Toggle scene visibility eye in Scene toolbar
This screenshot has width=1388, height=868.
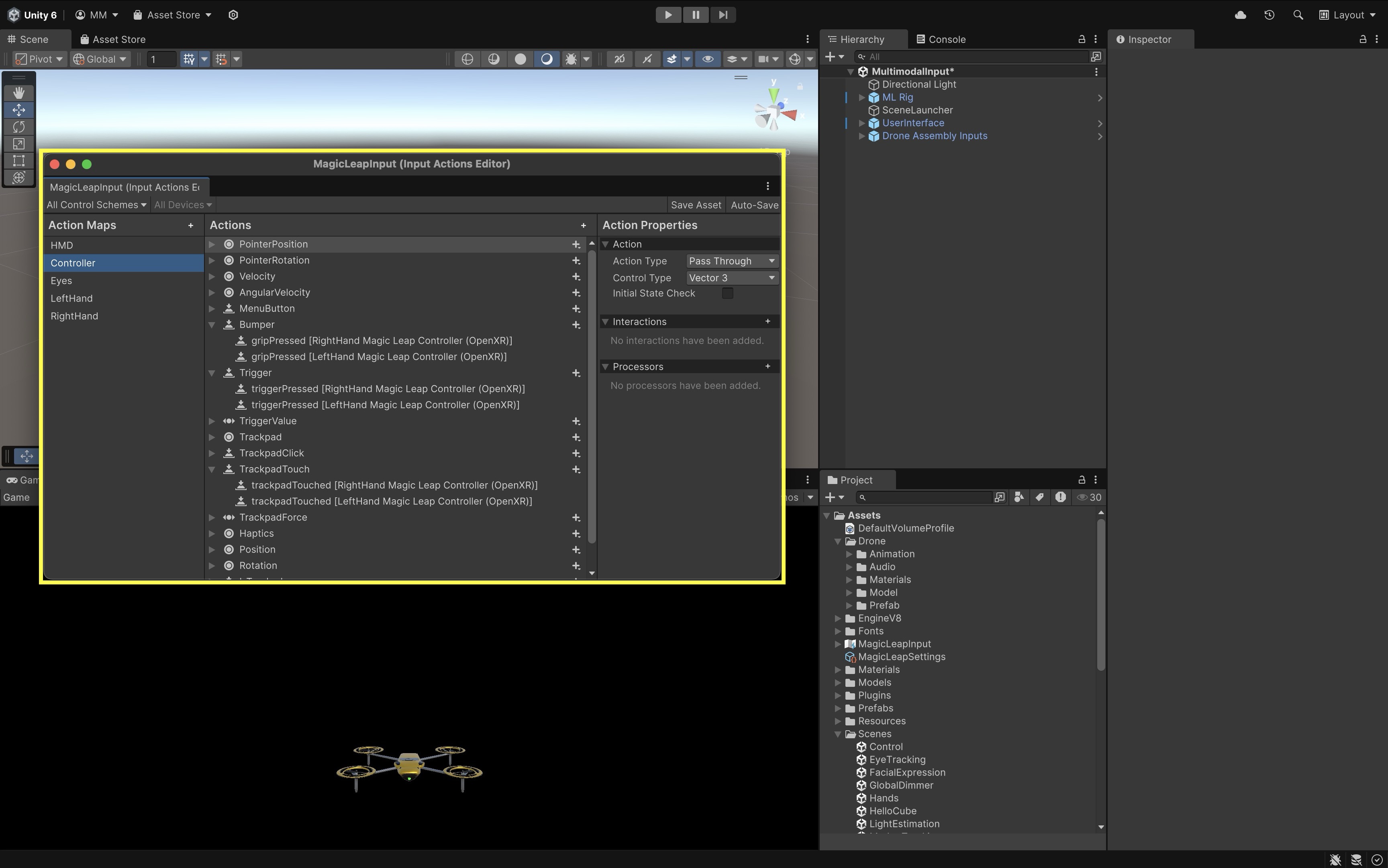[x=708, y=59]
